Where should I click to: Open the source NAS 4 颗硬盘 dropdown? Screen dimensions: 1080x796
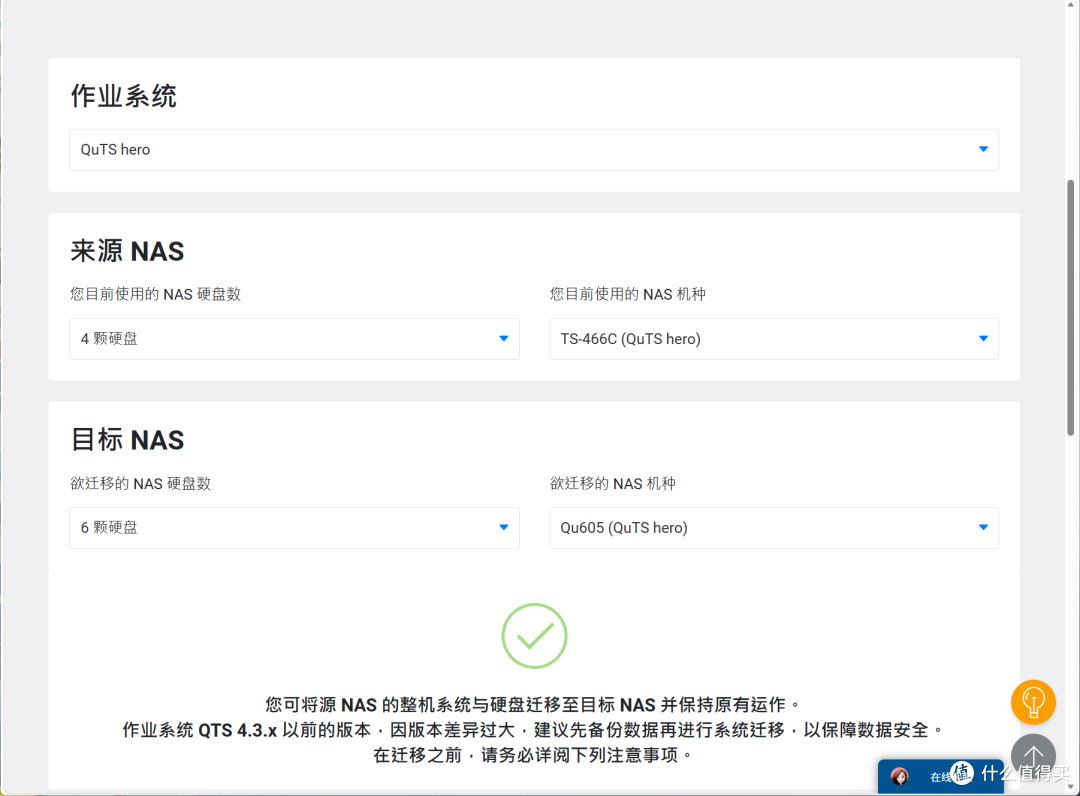pyautogui.click(x=294, y=339)
